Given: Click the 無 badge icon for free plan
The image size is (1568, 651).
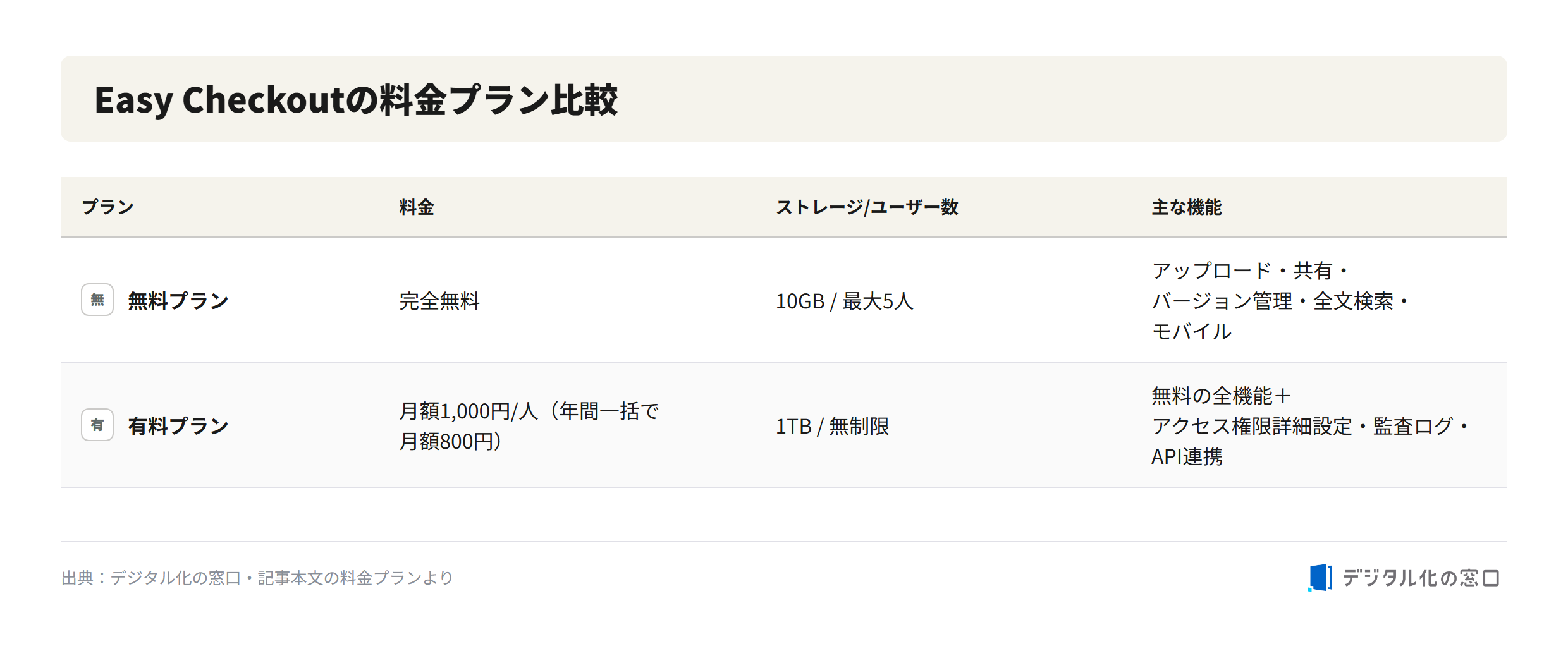Looking at the screenshot, I should (97, 300).
